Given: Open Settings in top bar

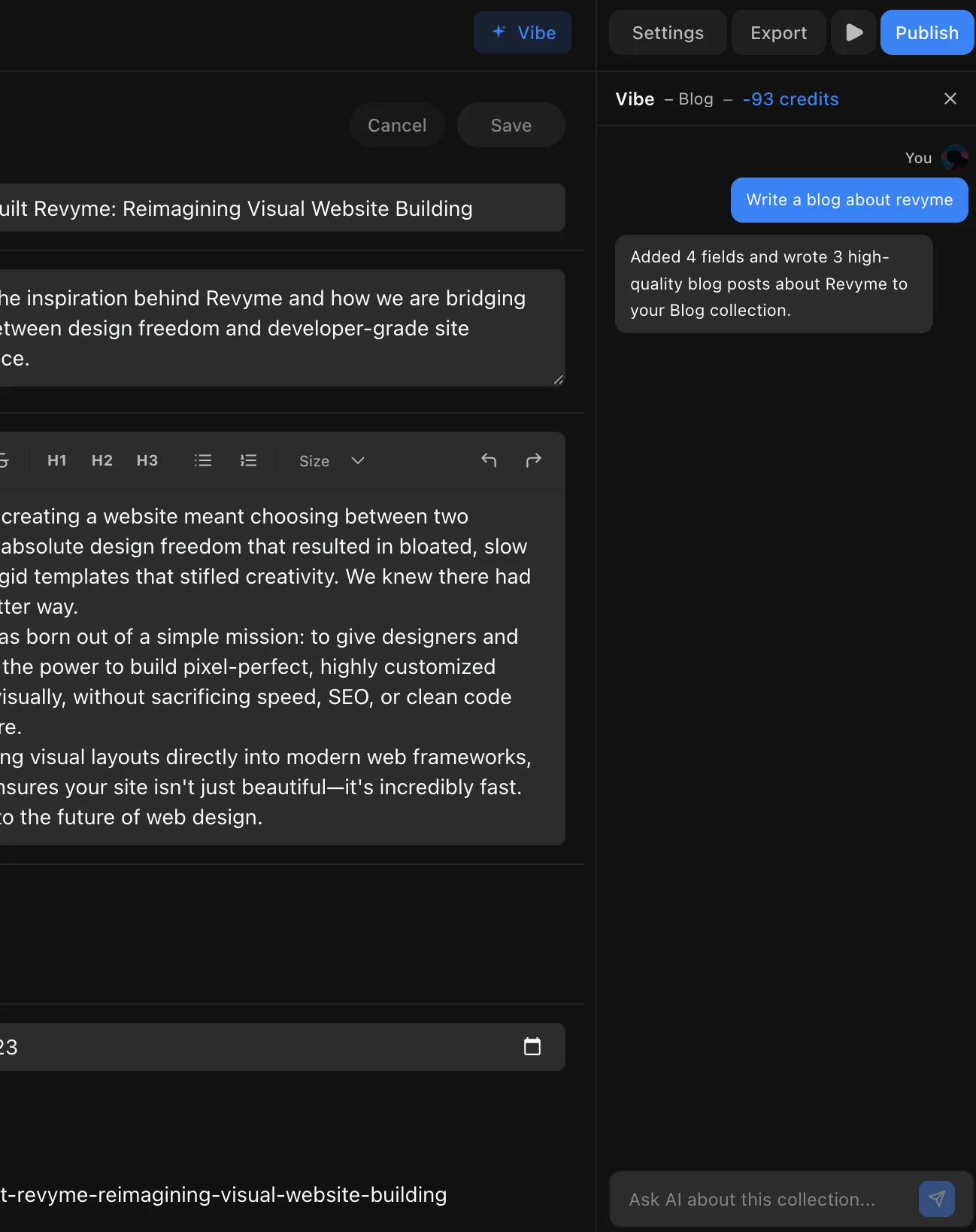Looking at the screenshot, I should pos(668,32).
